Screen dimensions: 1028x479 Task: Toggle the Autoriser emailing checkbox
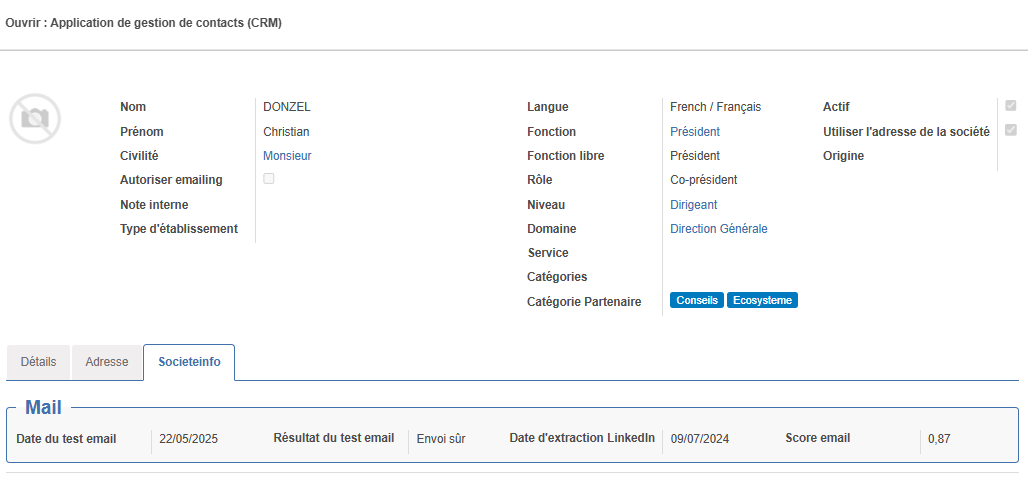click(x=269, y=178)
